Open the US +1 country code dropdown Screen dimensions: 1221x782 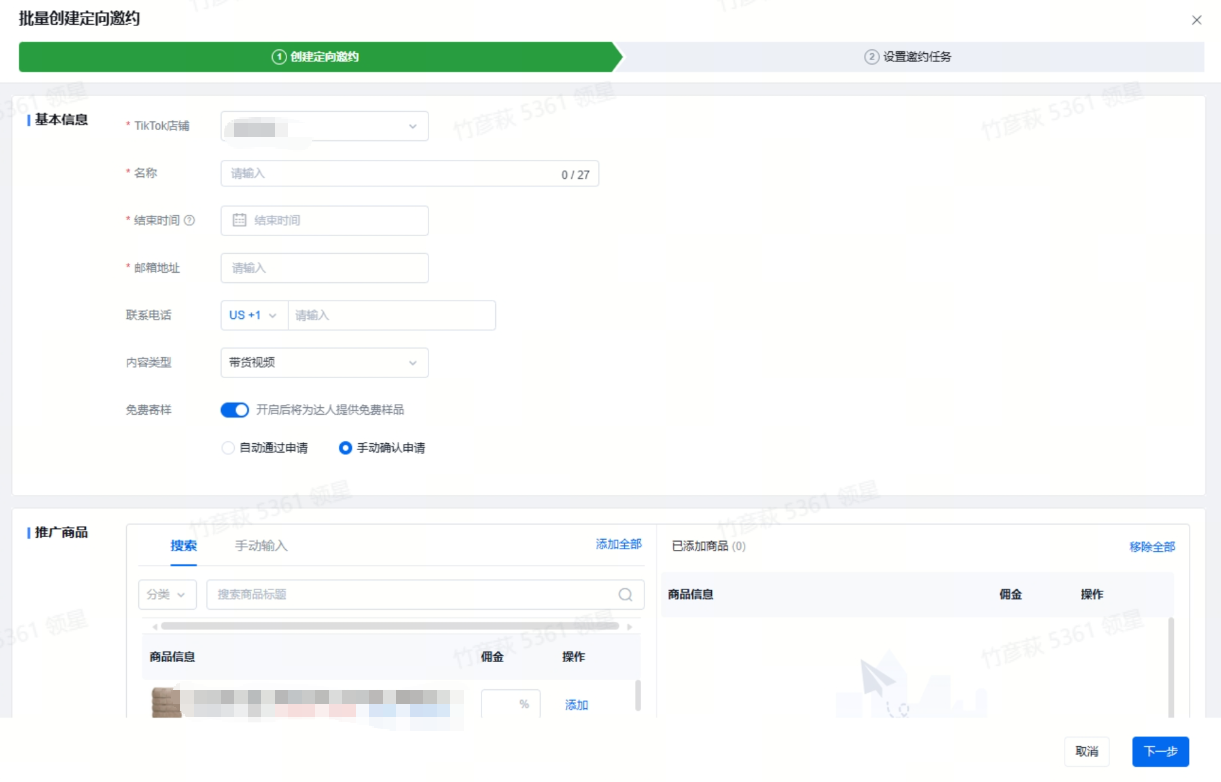click(x=253, y=315)
